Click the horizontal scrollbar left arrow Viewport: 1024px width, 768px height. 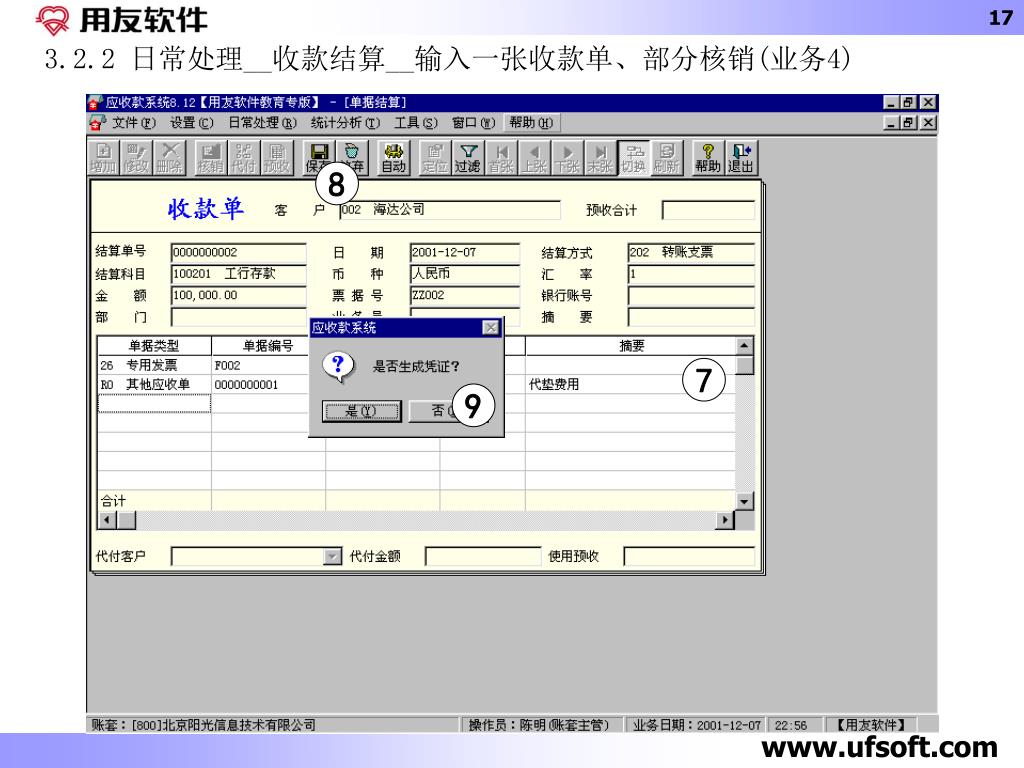107,520
